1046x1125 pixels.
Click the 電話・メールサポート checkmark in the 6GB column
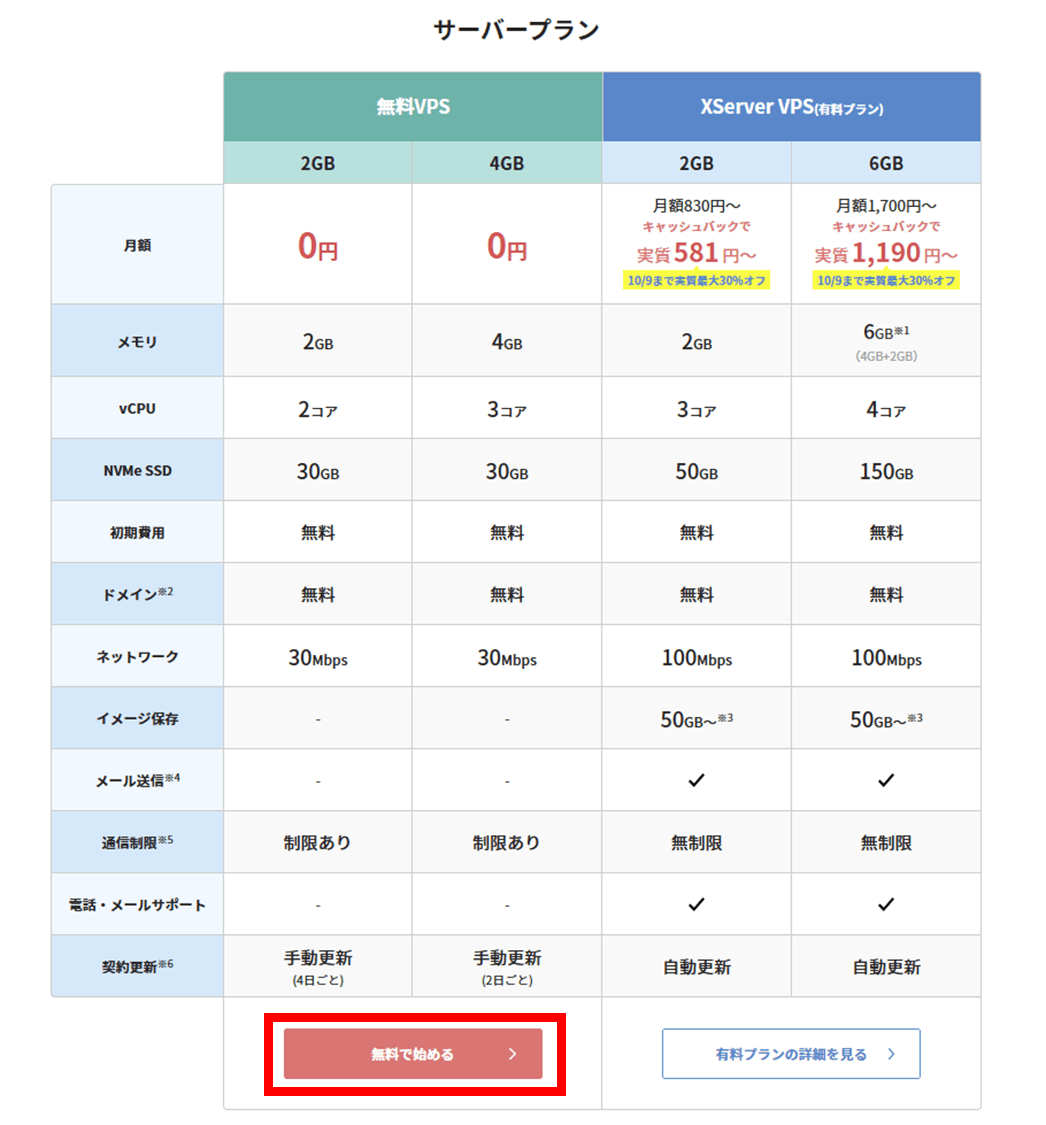(x=885, y=904)
